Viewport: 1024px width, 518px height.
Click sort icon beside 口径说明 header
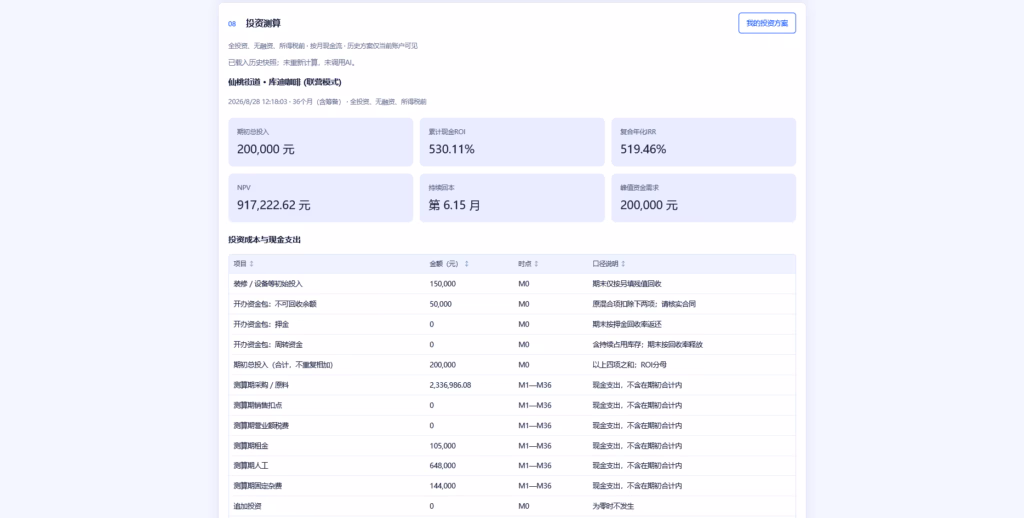[623, 264]
